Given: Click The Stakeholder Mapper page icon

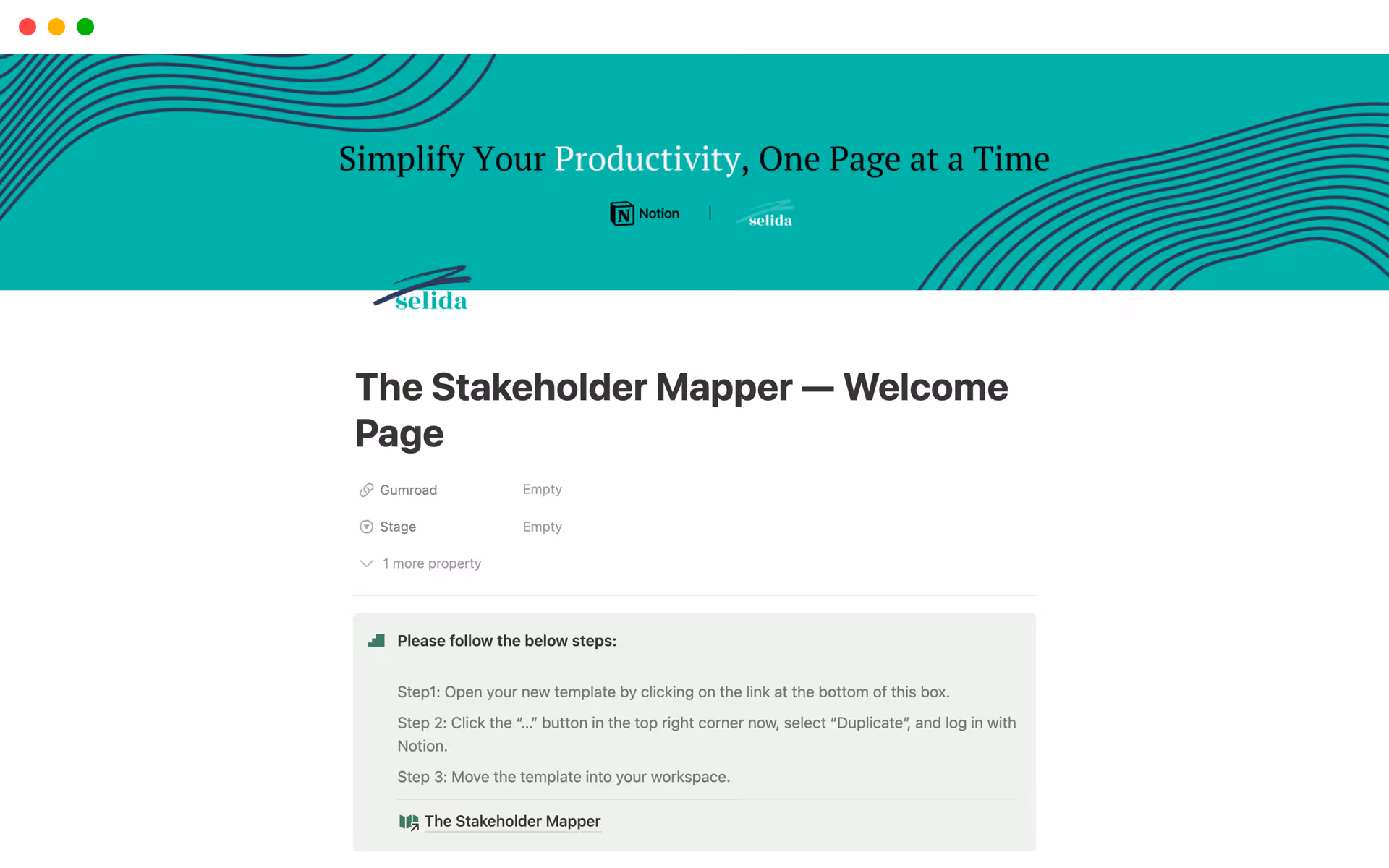Looking at the screenshot, I should pos(409,822).
